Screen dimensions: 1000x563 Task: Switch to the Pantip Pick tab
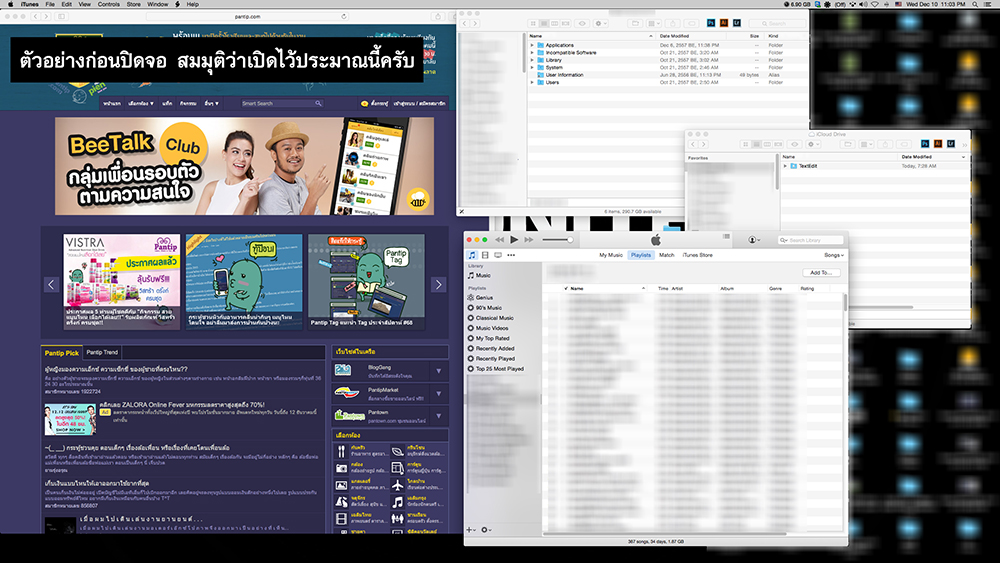point(62,353)
